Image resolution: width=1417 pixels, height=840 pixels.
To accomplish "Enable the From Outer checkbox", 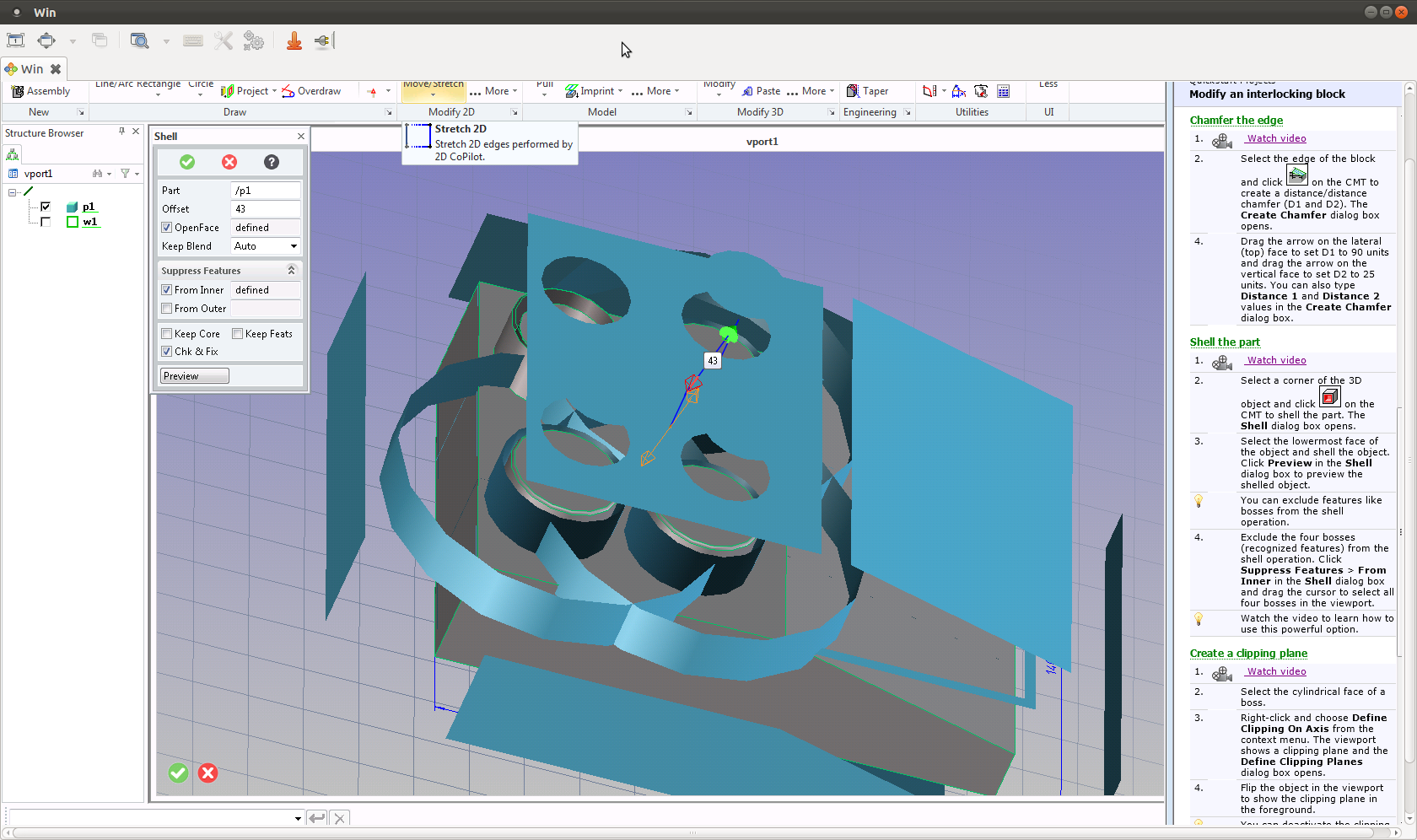I will coord(167,309).
